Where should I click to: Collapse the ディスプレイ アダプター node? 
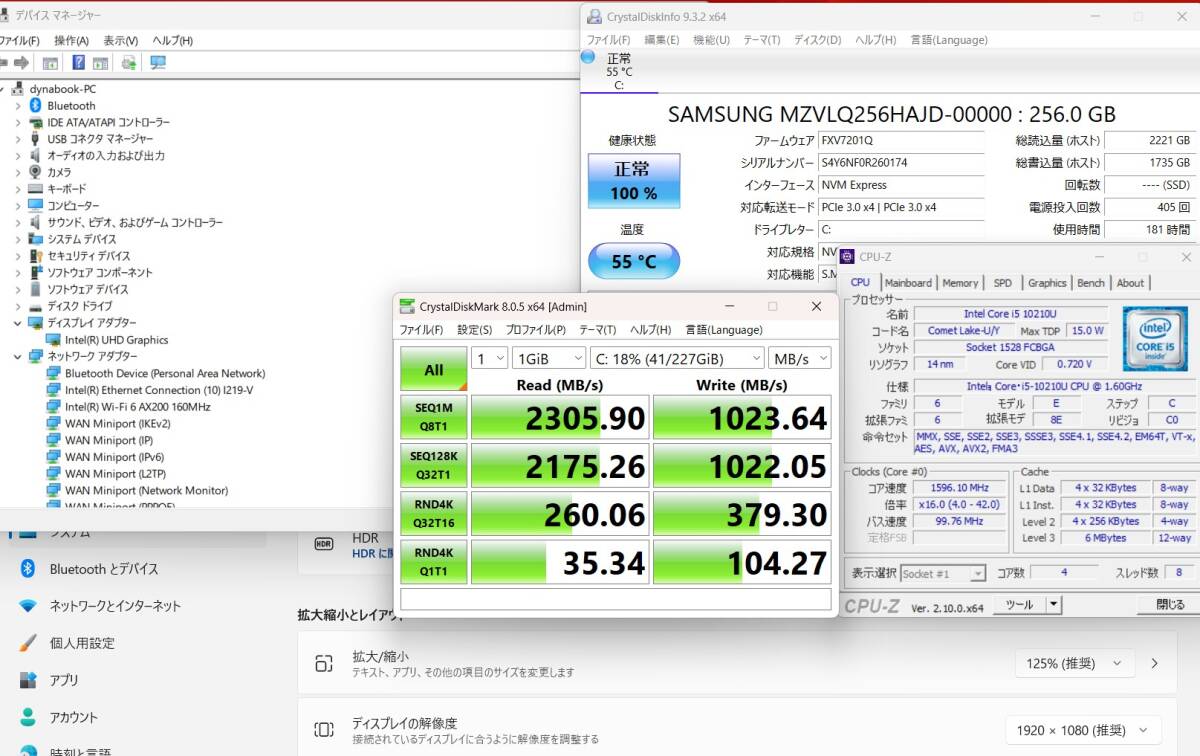coord(17,323)
